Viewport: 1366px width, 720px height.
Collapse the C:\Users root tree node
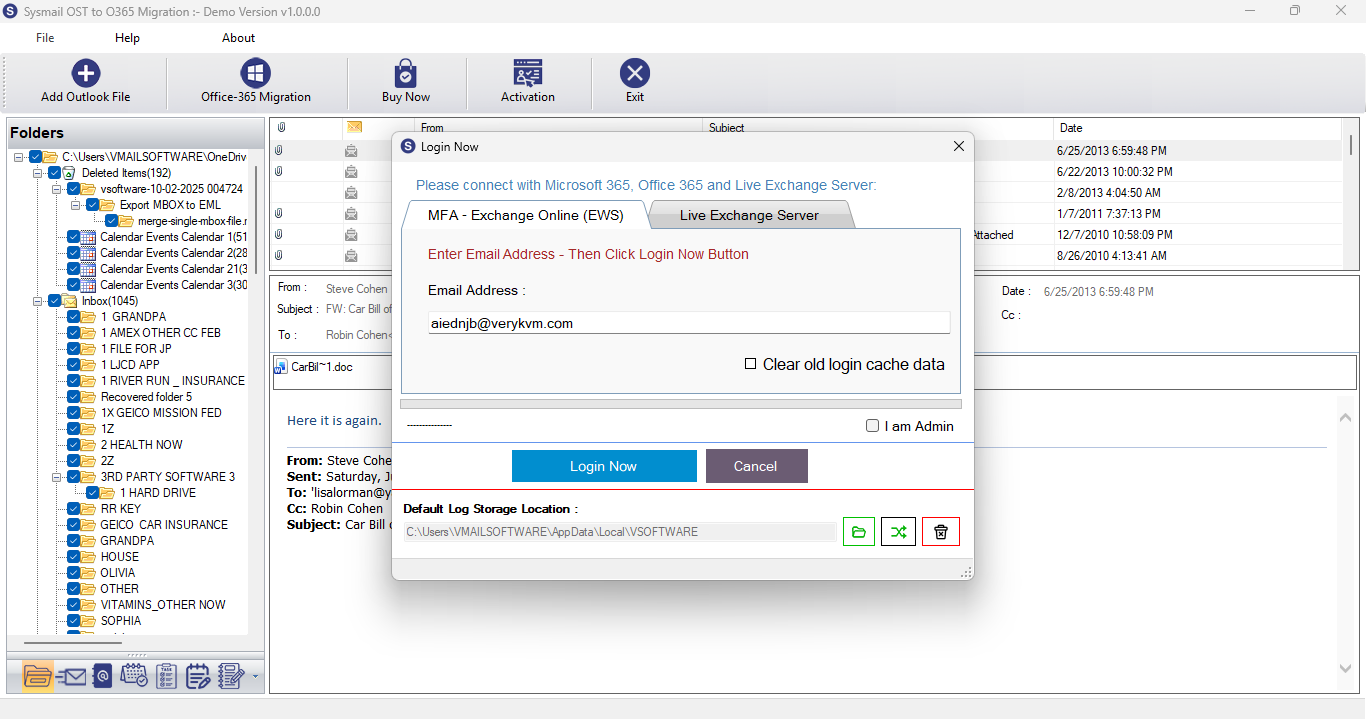pyautogui.click(x=19, y=157)
